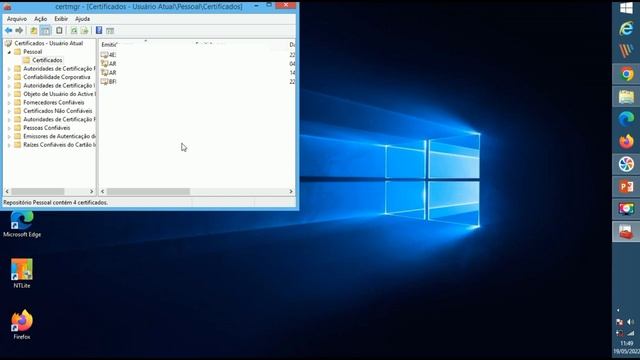Expand the Fornecedores Confiáveis node arrow
The height and width of the screenshot is (360, 640).
coord(9,102)
